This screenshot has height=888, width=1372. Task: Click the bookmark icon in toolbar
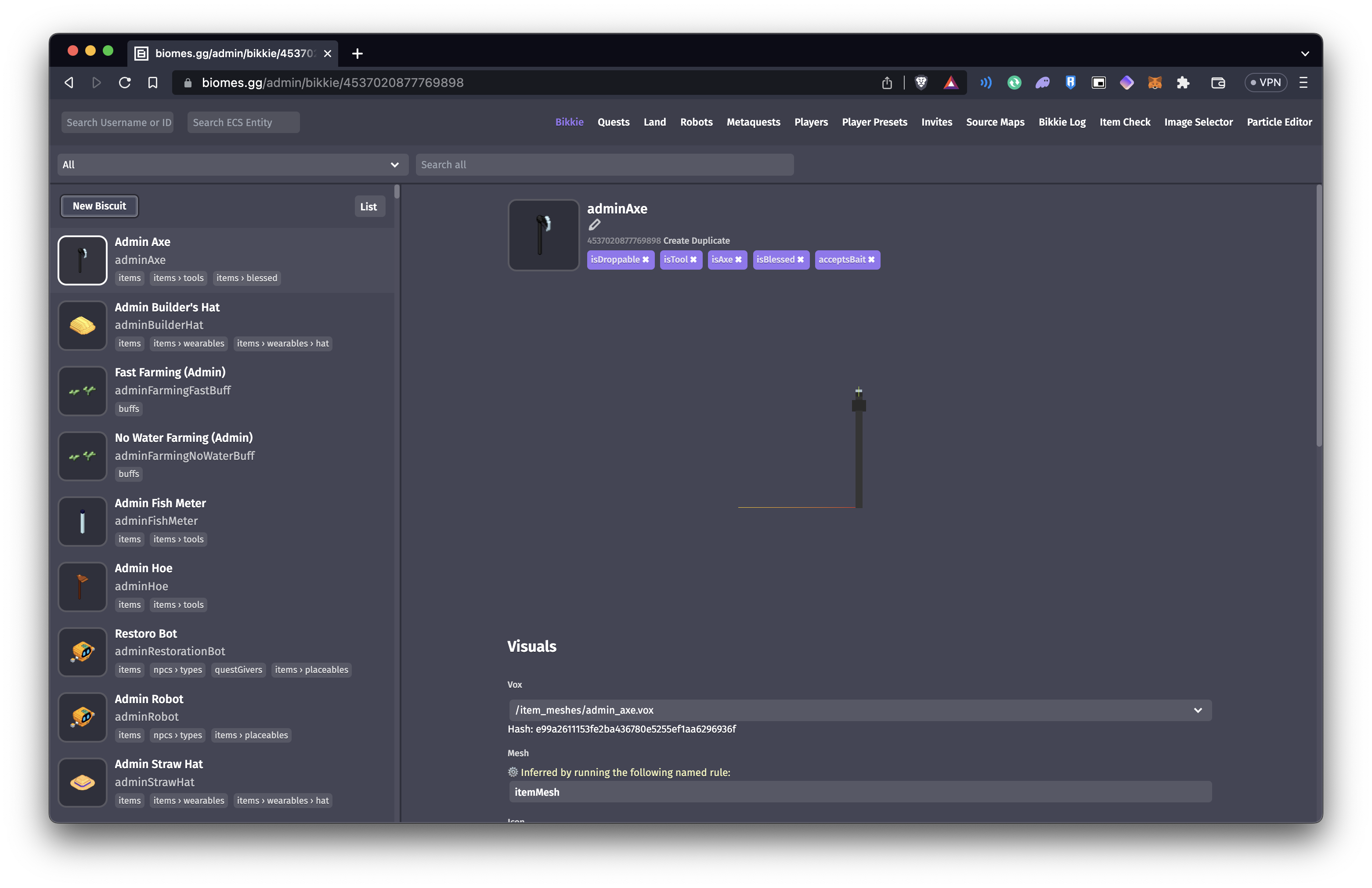click(153, 83)
